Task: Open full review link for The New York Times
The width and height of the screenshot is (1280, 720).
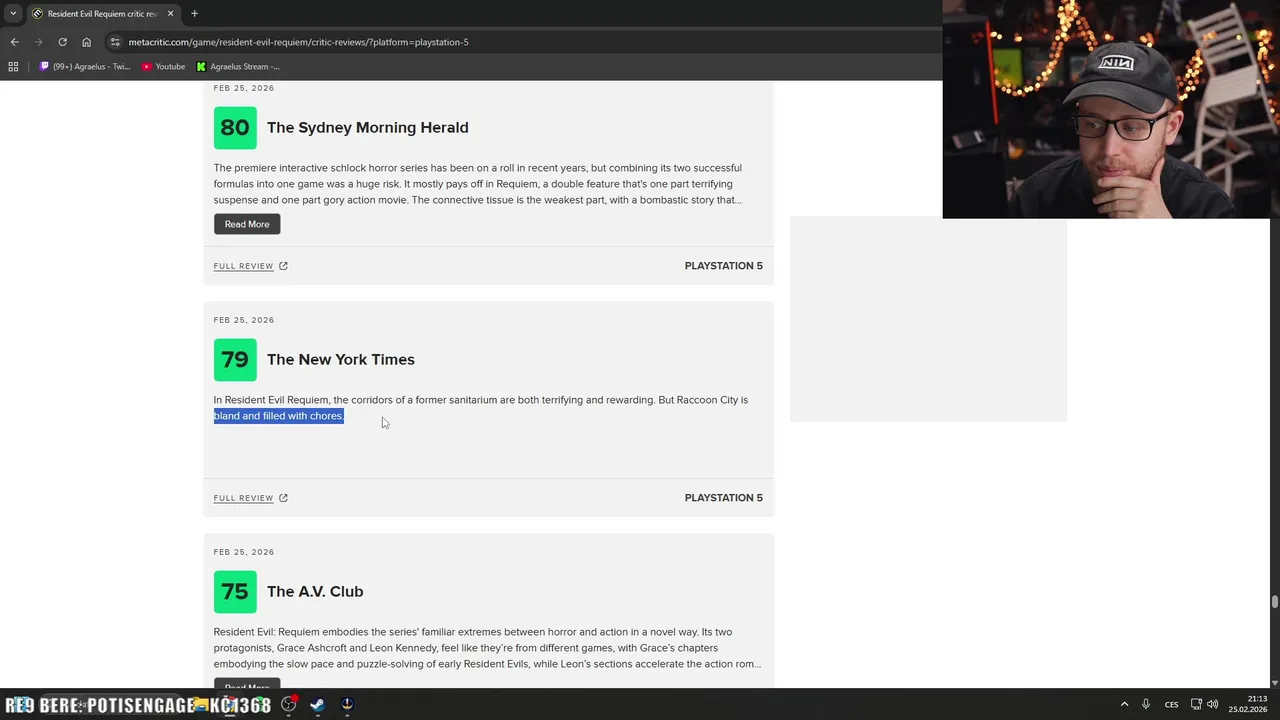Action: [x=243, y=498]
